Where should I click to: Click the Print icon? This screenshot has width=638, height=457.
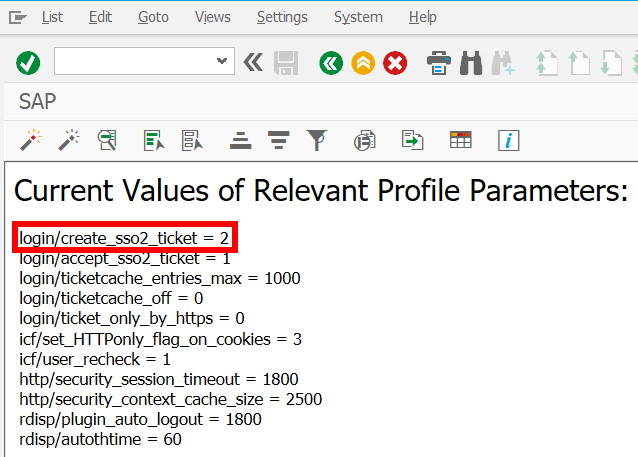(439, 63)
